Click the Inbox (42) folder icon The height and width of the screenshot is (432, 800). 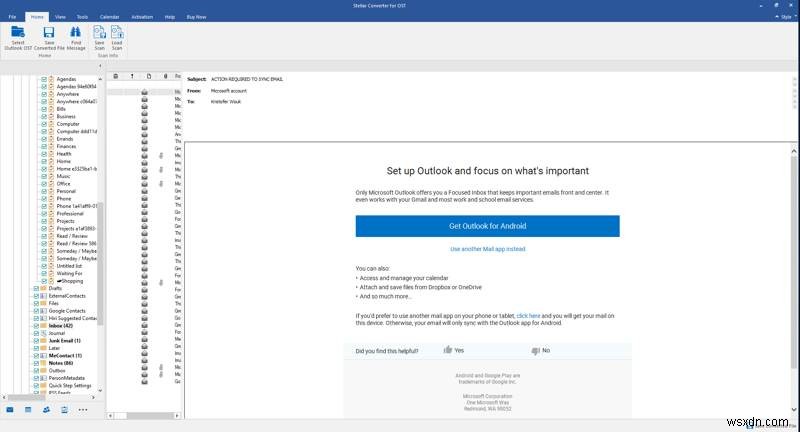[43, 325]
